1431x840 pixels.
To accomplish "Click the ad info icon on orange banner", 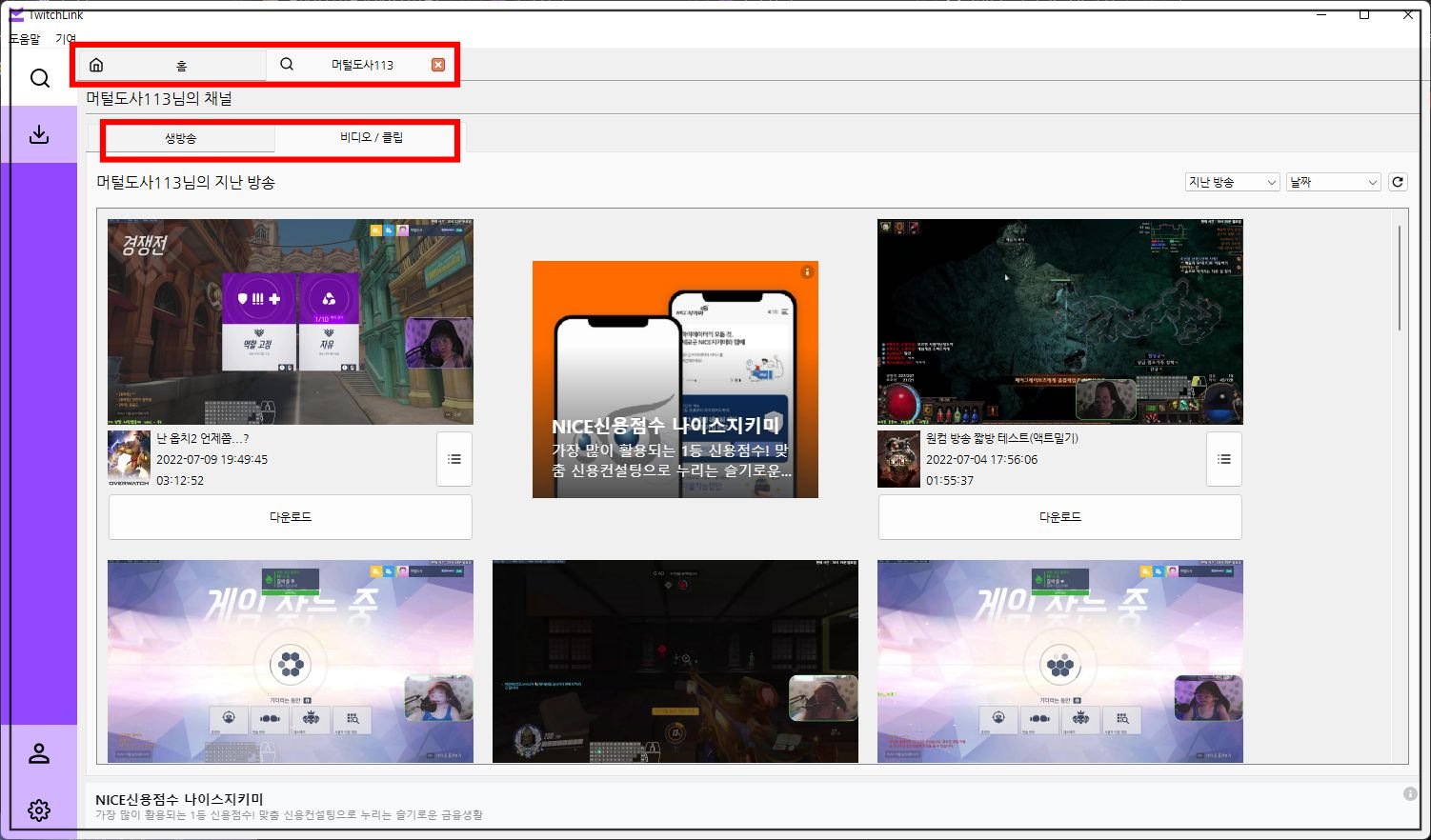I will click(x=807, y=272).
